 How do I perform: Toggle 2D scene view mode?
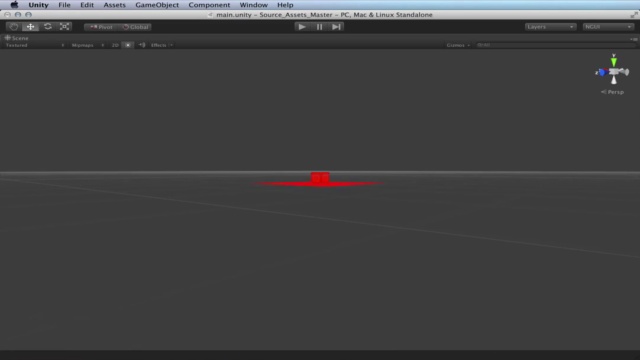(x=115, y=45)
